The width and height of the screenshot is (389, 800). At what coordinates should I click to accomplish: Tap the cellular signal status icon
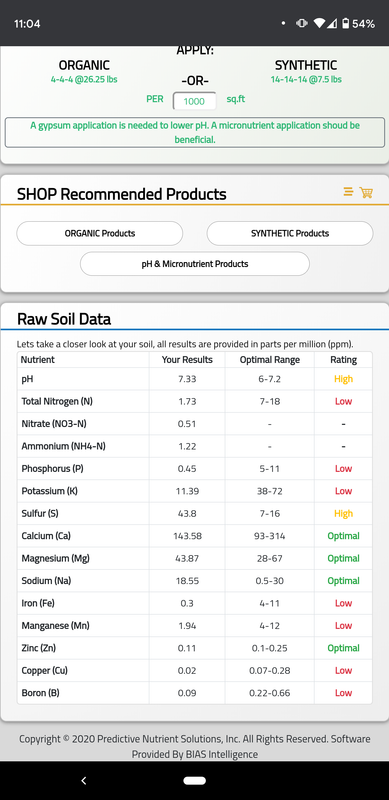pyautogui.click(x=332, y=23)
